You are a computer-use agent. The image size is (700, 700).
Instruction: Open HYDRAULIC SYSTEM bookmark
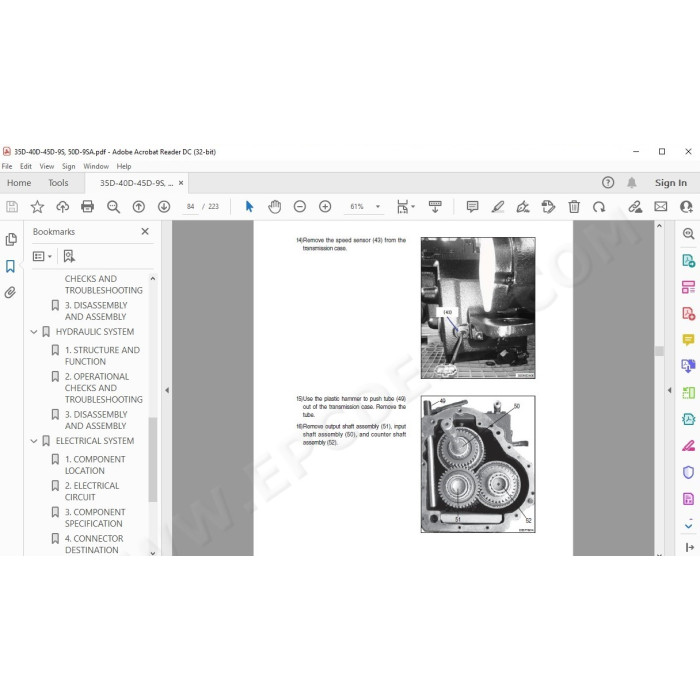[x=95, y=332]
